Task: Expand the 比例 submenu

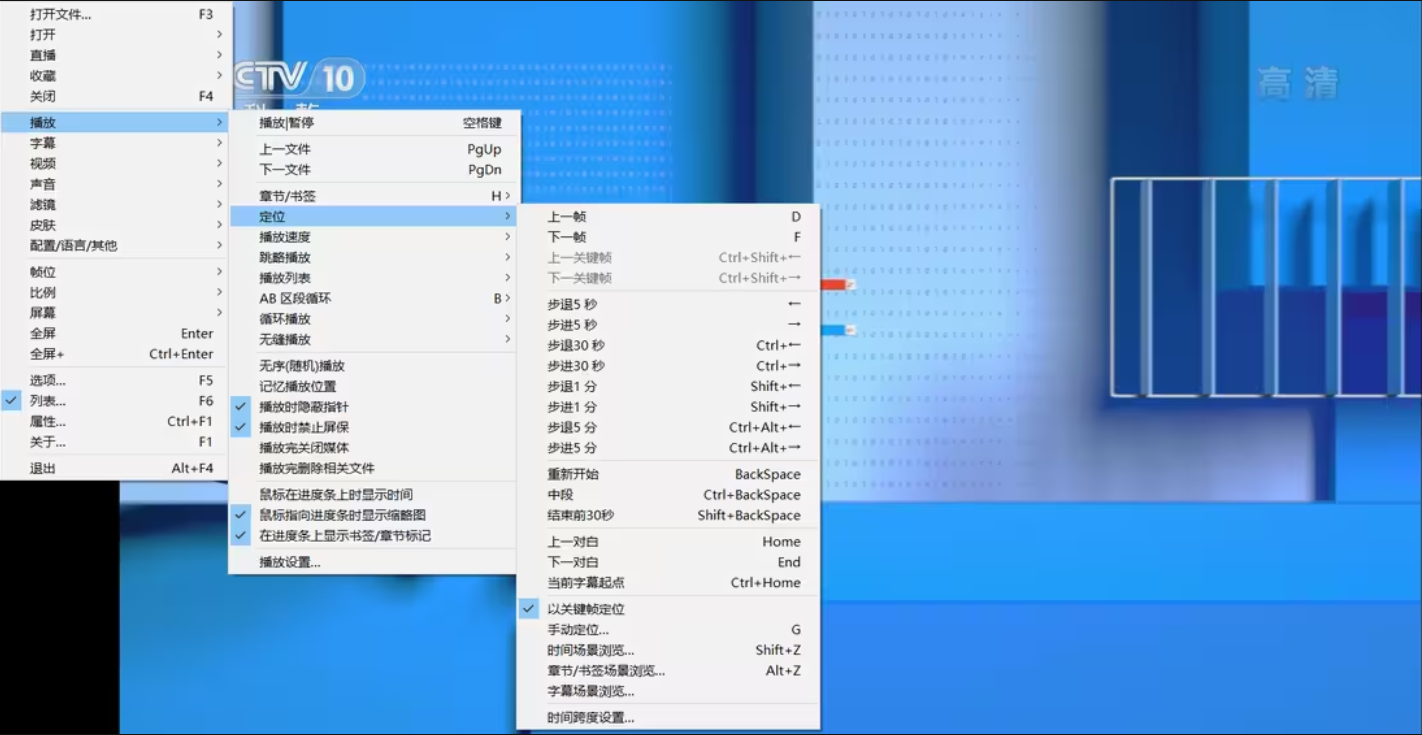Action: click(116, 293)
